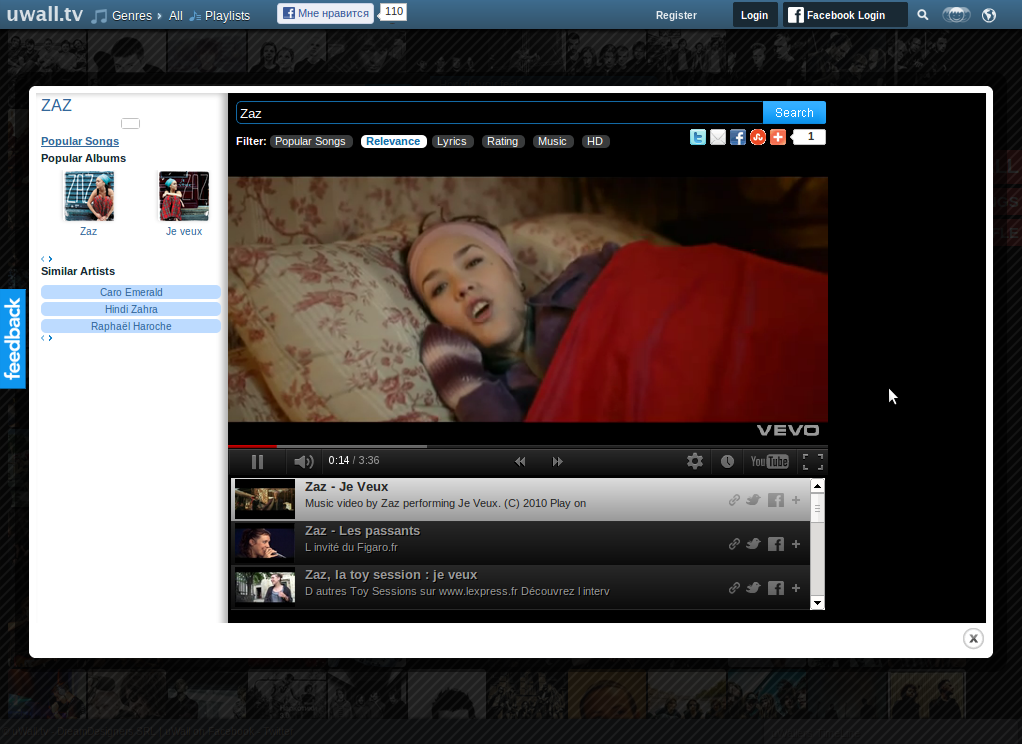Share Zaz - Les passants on Facebook
1022x744 pixels.
click(x=776, y=544)
